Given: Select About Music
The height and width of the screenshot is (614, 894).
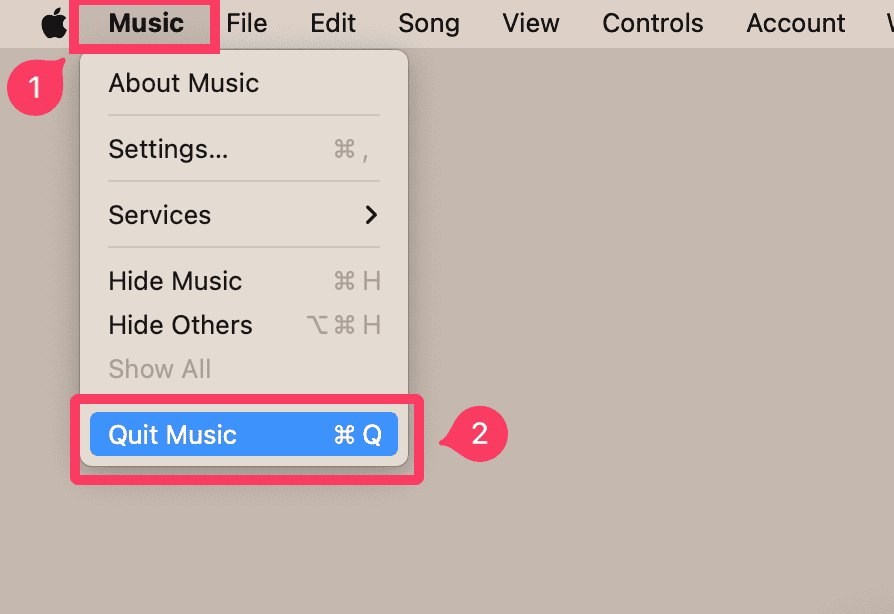Looking at the screenshot, I should coord(184,83).
